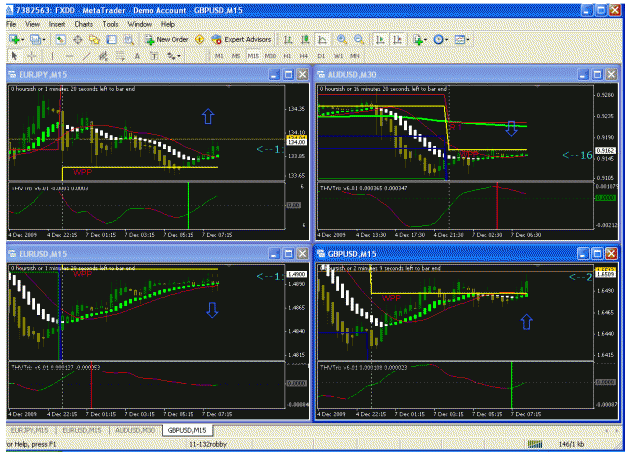Open the Help menu
The image size is (625, 452).
(168, 24)
